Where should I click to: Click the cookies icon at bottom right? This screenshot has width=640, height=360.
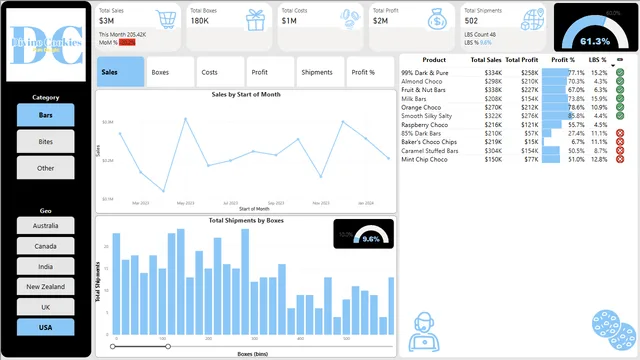click(x=613, y=330)
